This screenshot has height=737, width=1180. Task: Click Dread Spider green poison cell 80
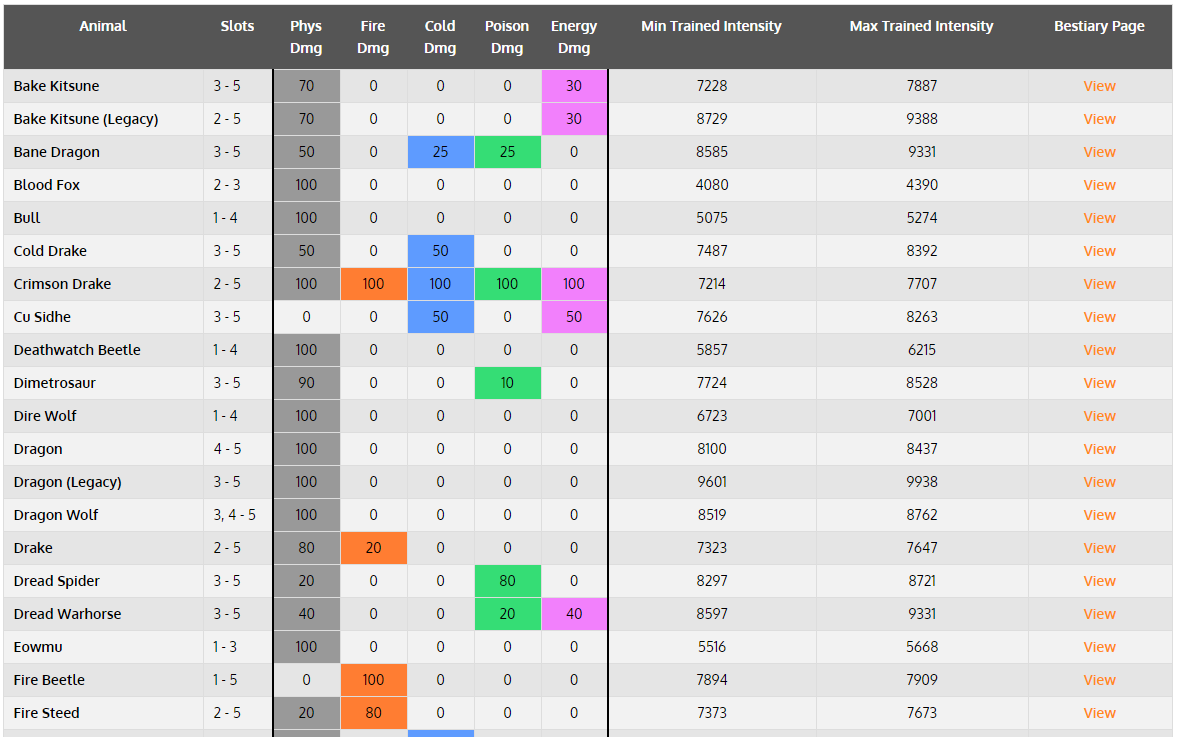click(x=507, y=581)
